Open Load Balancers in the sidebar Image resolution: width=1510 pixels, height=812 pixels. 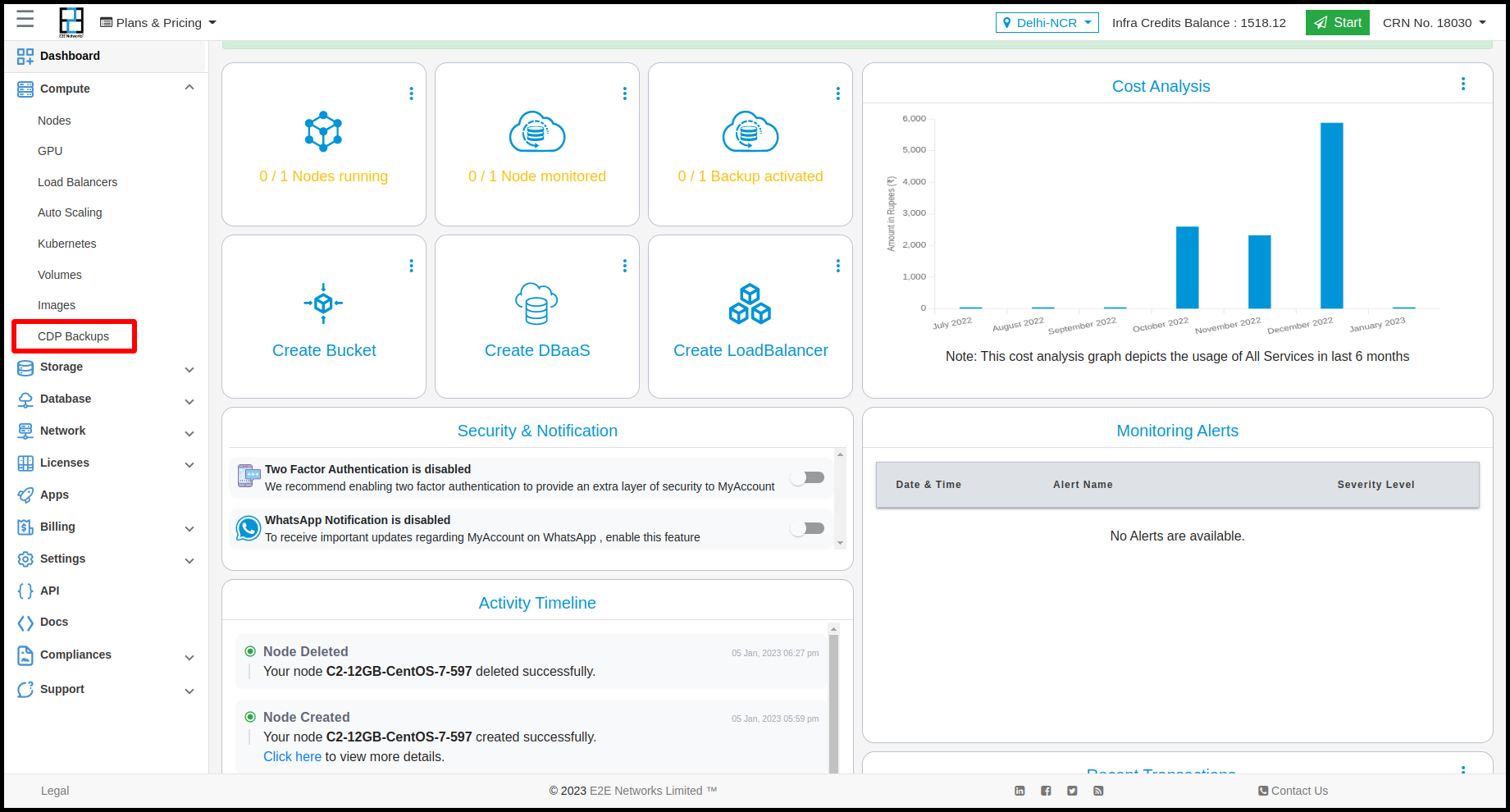tap(77, 182)
